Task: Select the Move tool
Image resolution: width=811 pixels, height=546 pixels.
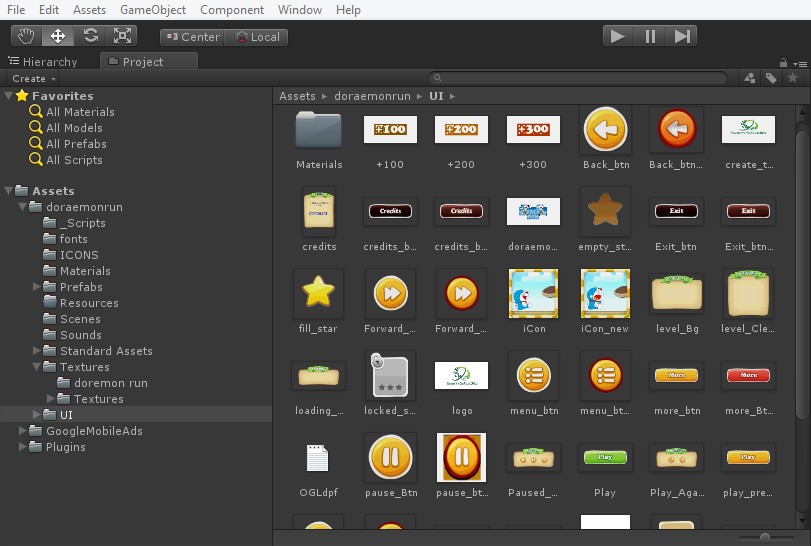Action: click(x=58, y=36)
